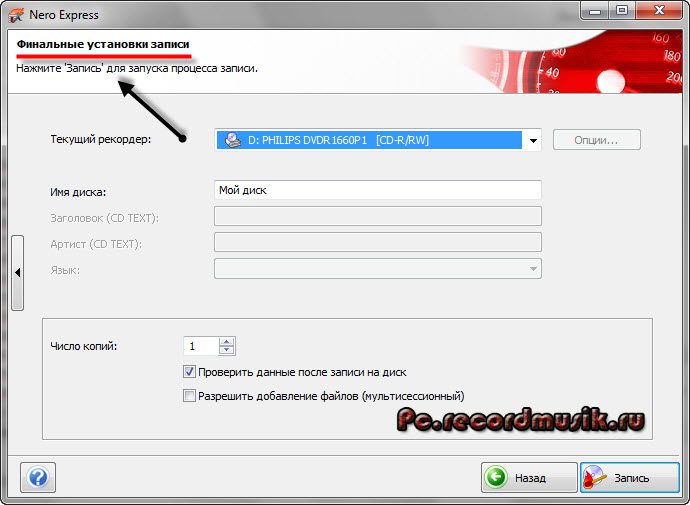Enable Разрешить добавление файлов (мультисессионный)
This screenshot has height=505, width=690.
click(189, 395)
